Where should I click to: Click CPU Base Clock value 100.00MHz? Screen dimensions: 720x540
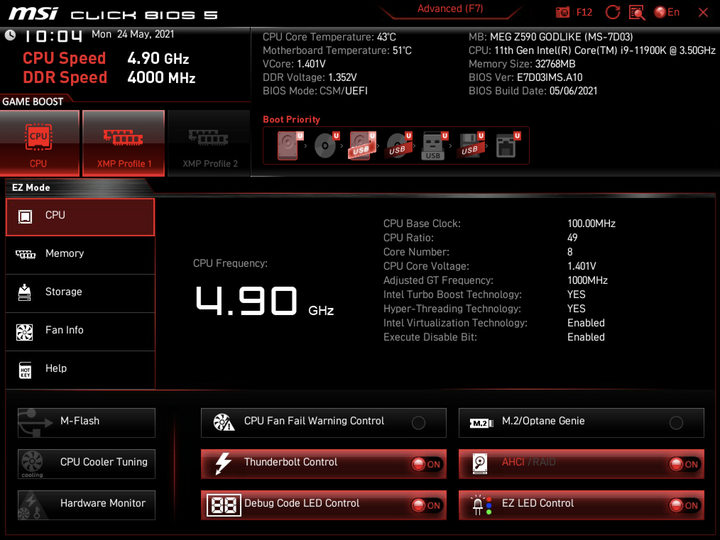pos(591,224)
